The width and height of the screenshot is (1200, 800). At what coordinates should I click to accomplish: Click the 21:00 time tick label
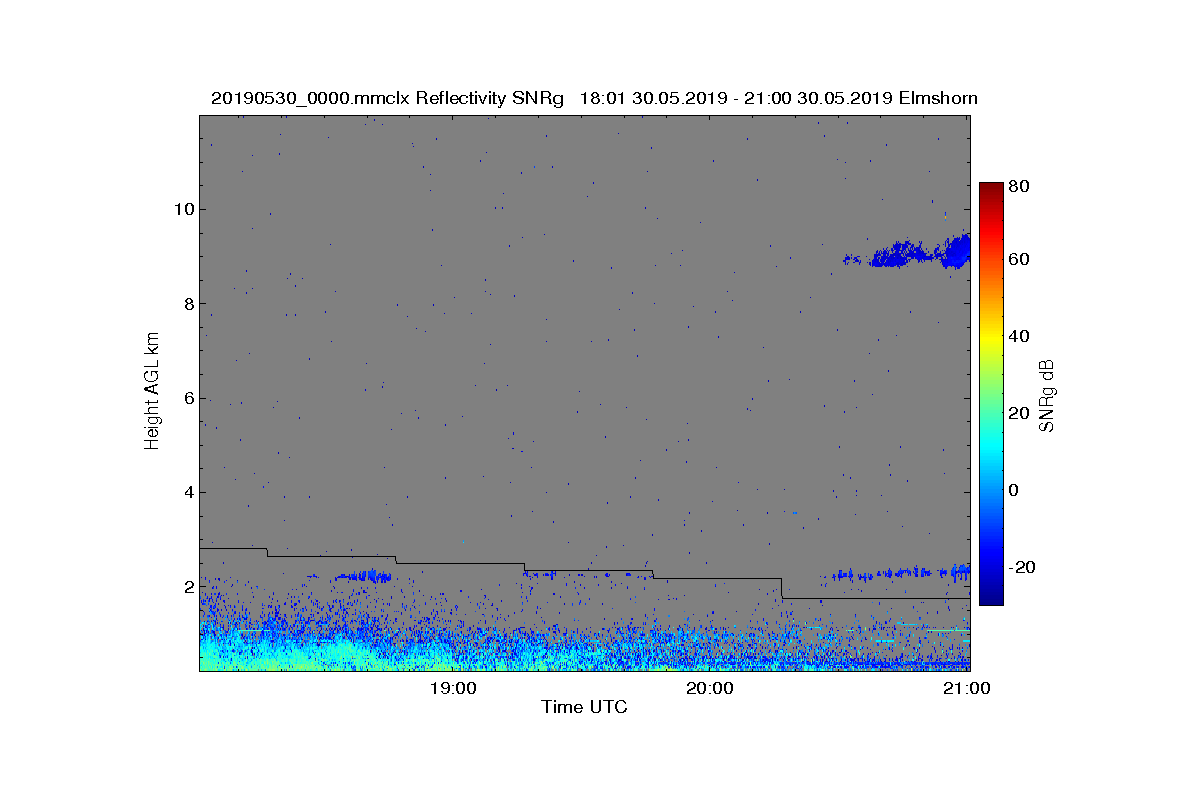tap(967, 688)
